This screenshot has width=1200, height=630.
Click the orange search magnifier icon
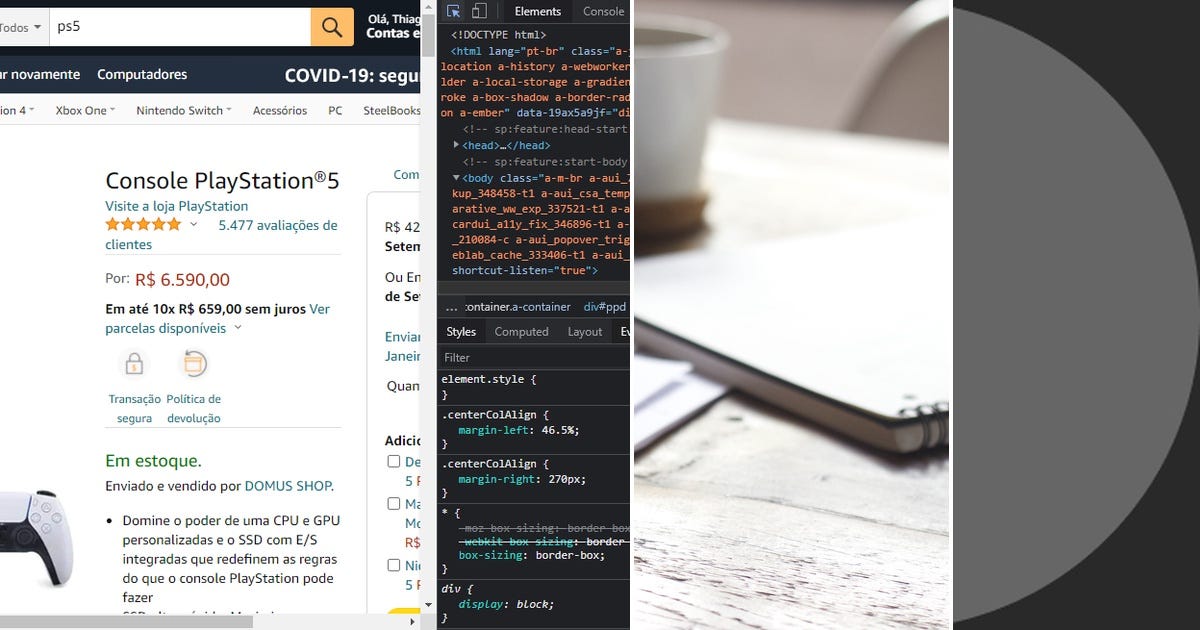tap(332, 27)
